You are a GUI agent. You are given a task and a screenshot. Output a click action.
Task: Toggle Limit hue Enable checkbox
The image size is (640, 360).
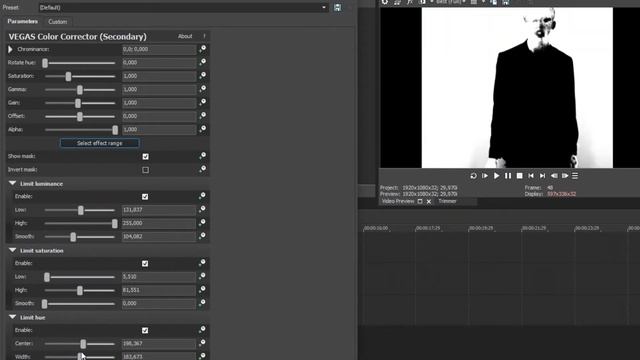(145, 331)
